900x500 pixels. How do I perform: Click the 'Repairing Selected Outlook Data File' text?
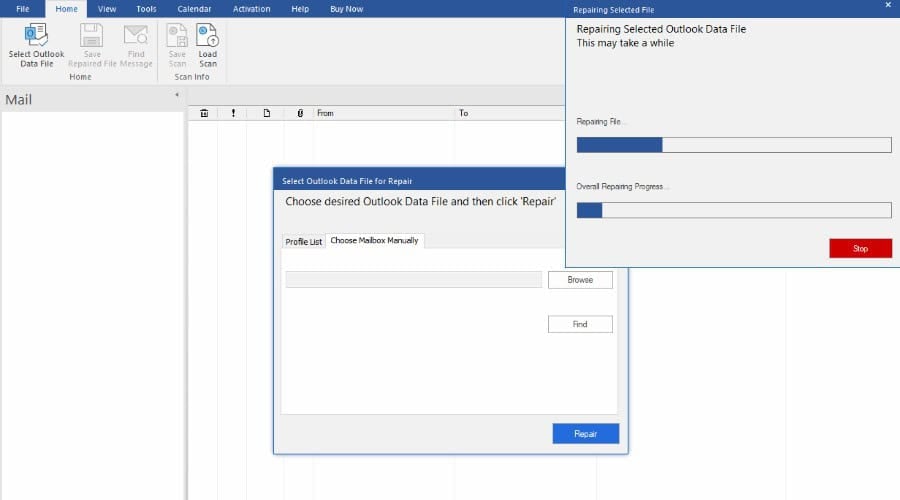tap(661, 29)
